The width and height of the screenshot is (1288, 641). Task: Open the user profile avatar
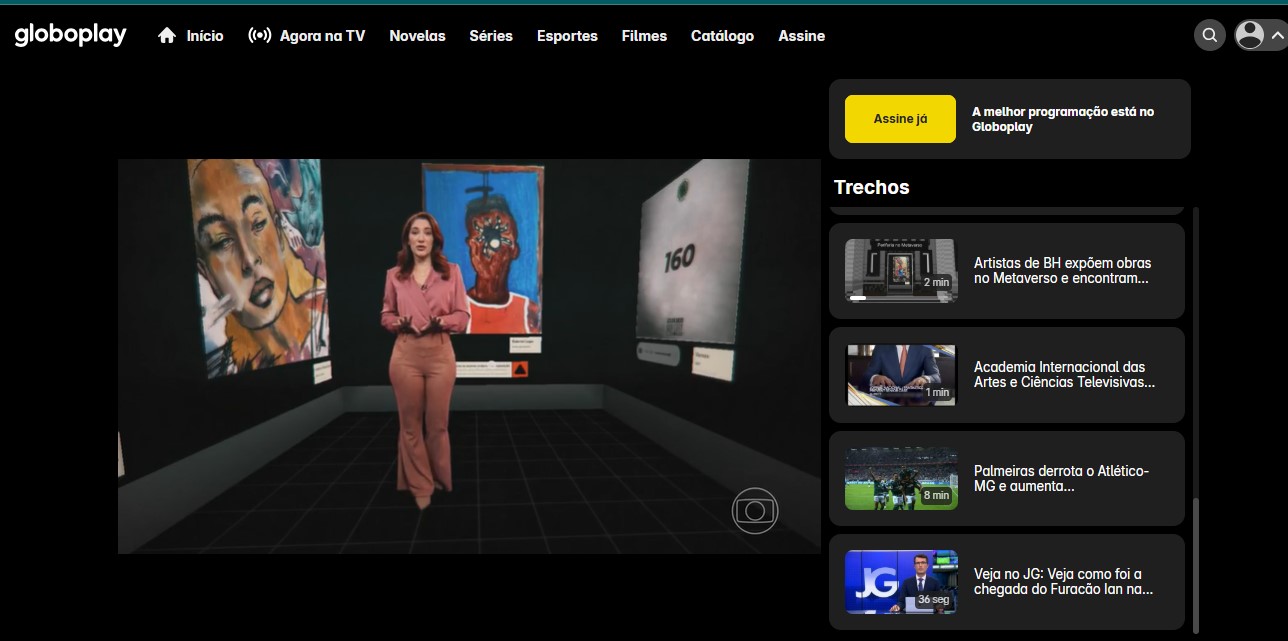pyautogui.click(x=1249, y=36)
